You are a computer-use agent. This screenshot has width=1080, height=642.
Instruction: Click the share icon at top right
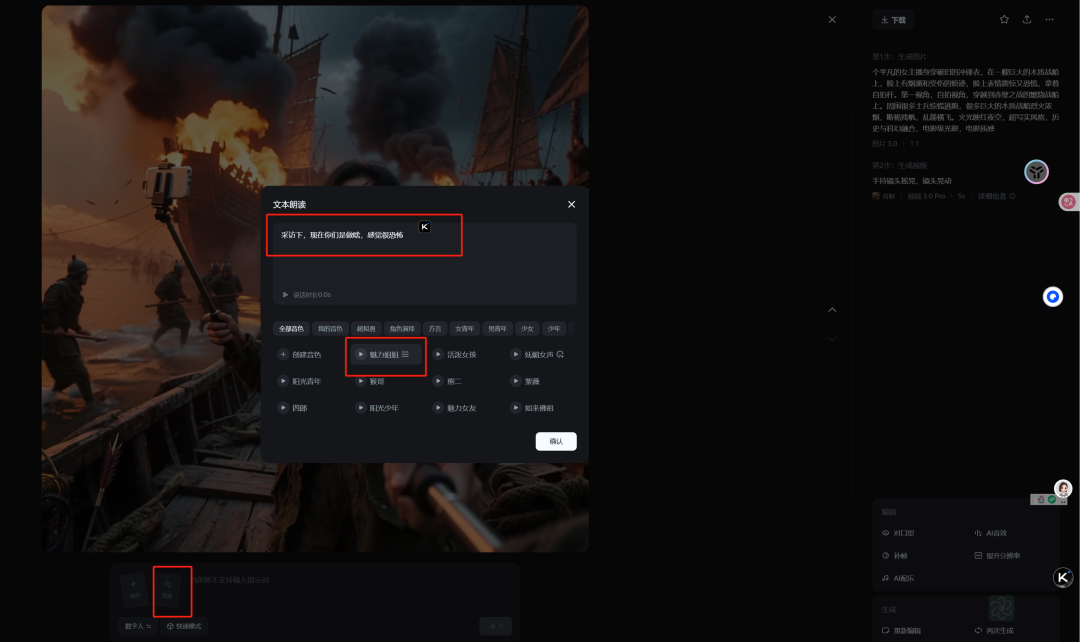coord(1026,20)
